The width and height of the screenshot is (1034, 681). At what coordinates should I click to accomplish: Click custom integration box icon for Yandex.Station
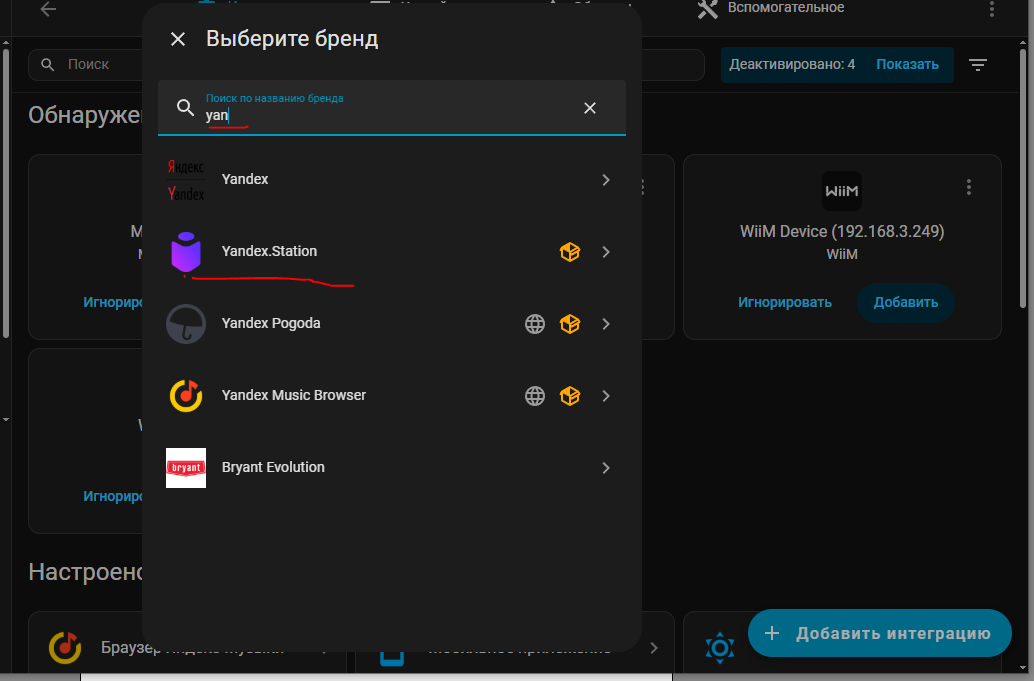(570, 252)
